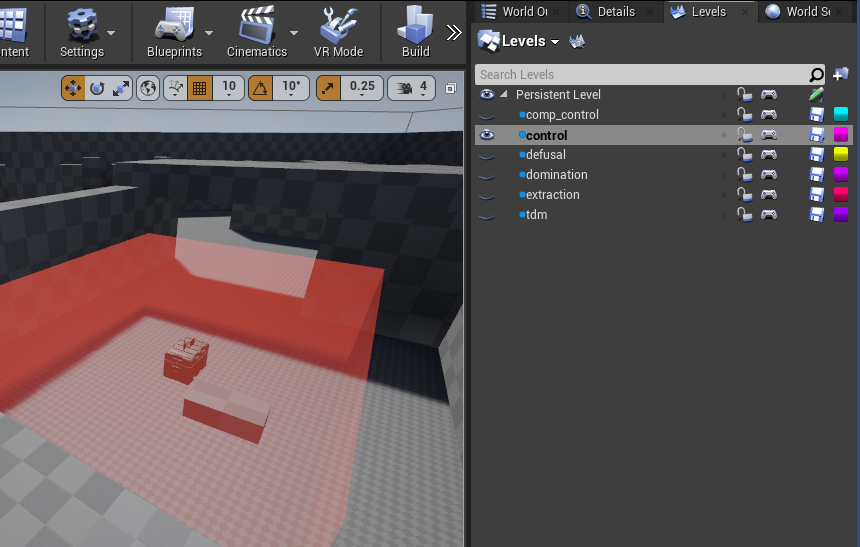
Task: Click the search magnifier icon
Action: point(816,74)
